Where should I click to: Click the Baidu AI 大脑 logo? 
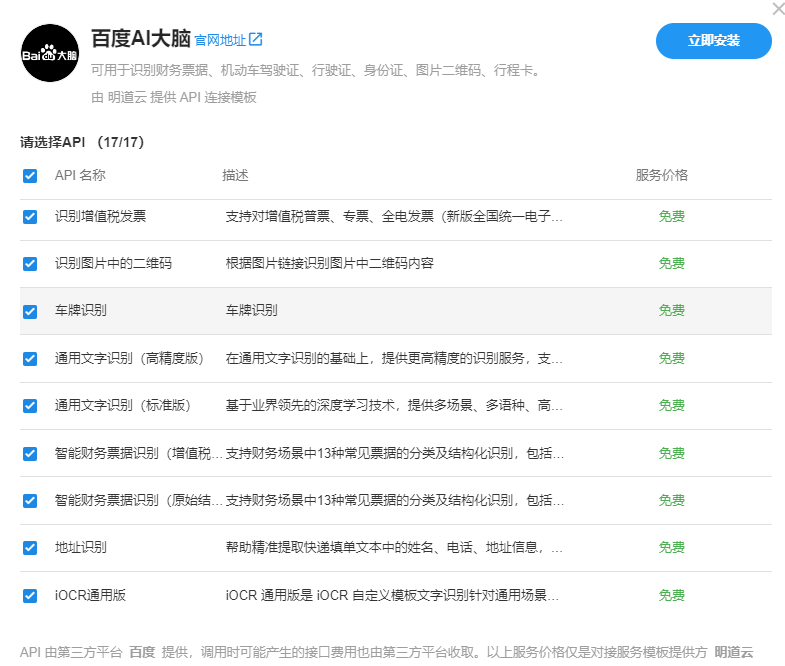(50, 53)
